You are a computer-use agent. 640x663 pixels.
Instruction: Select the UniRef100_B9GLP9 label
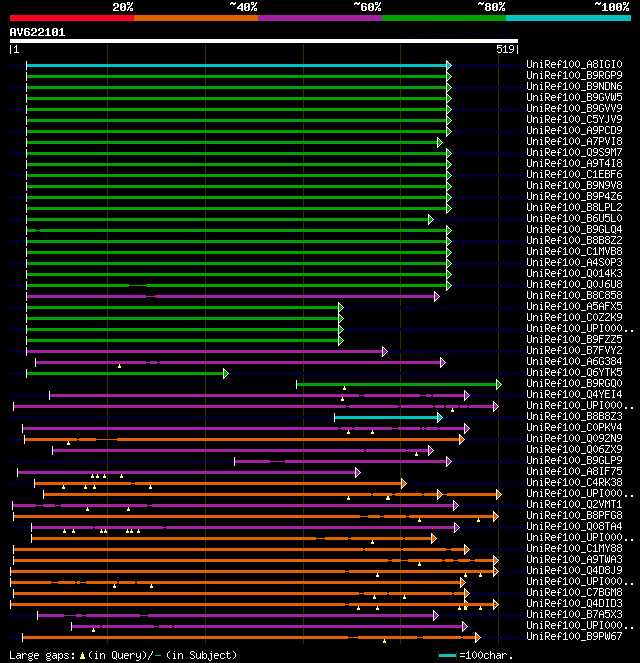tap(574, 460)
